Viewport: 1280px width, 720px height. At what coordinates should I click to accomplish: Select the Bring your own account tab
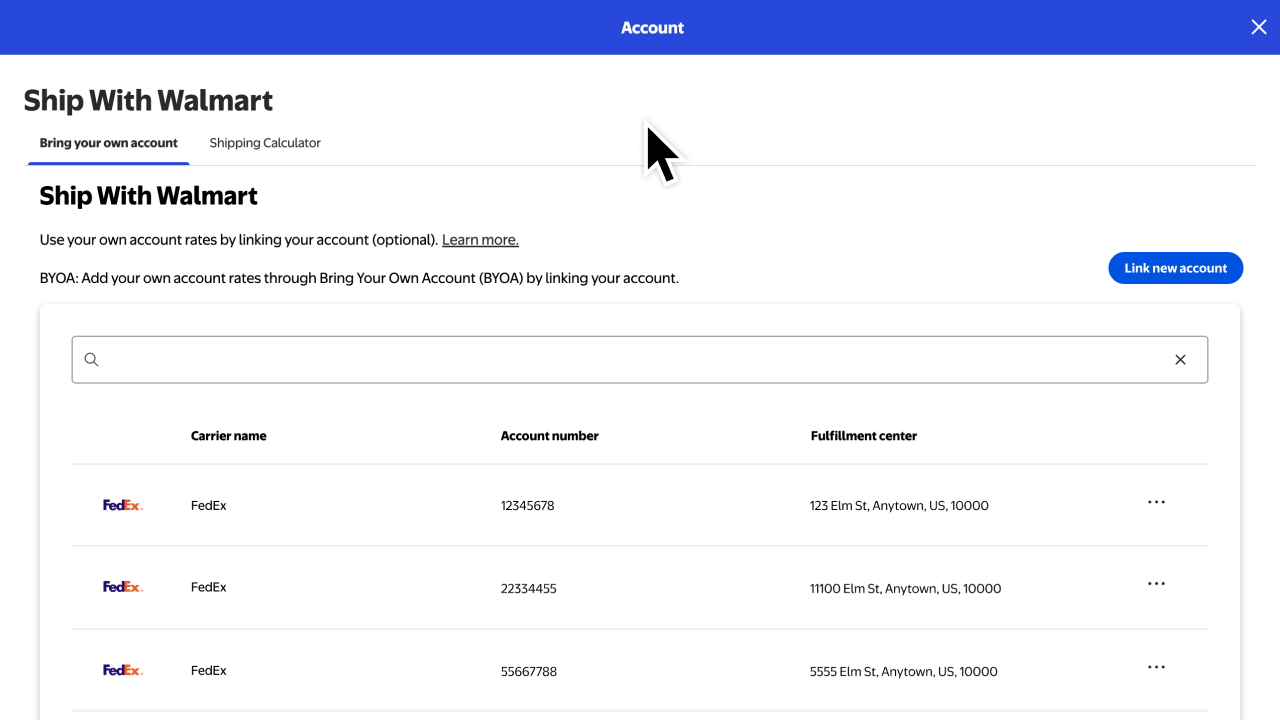(x=108, y=143)
